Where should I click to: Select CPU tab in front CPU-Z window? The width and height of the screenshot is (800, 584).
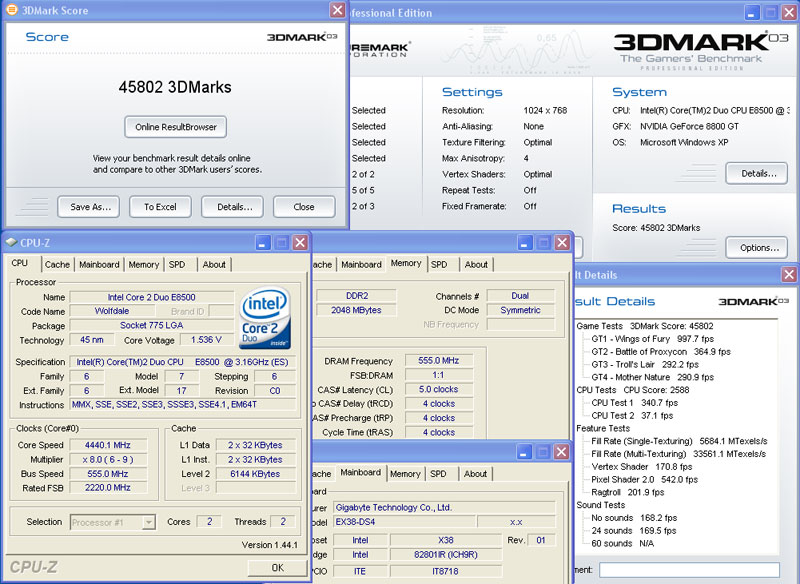click(20, 263)
